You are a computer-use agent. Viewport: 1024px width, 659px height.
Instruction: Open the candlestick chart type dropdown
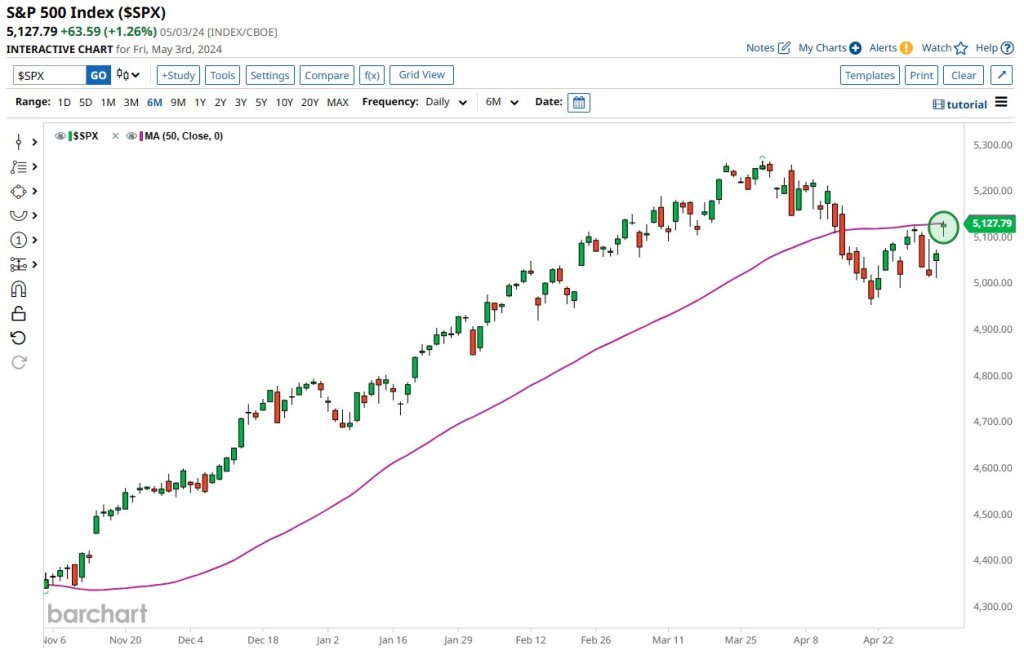click(x=128, y=75)
